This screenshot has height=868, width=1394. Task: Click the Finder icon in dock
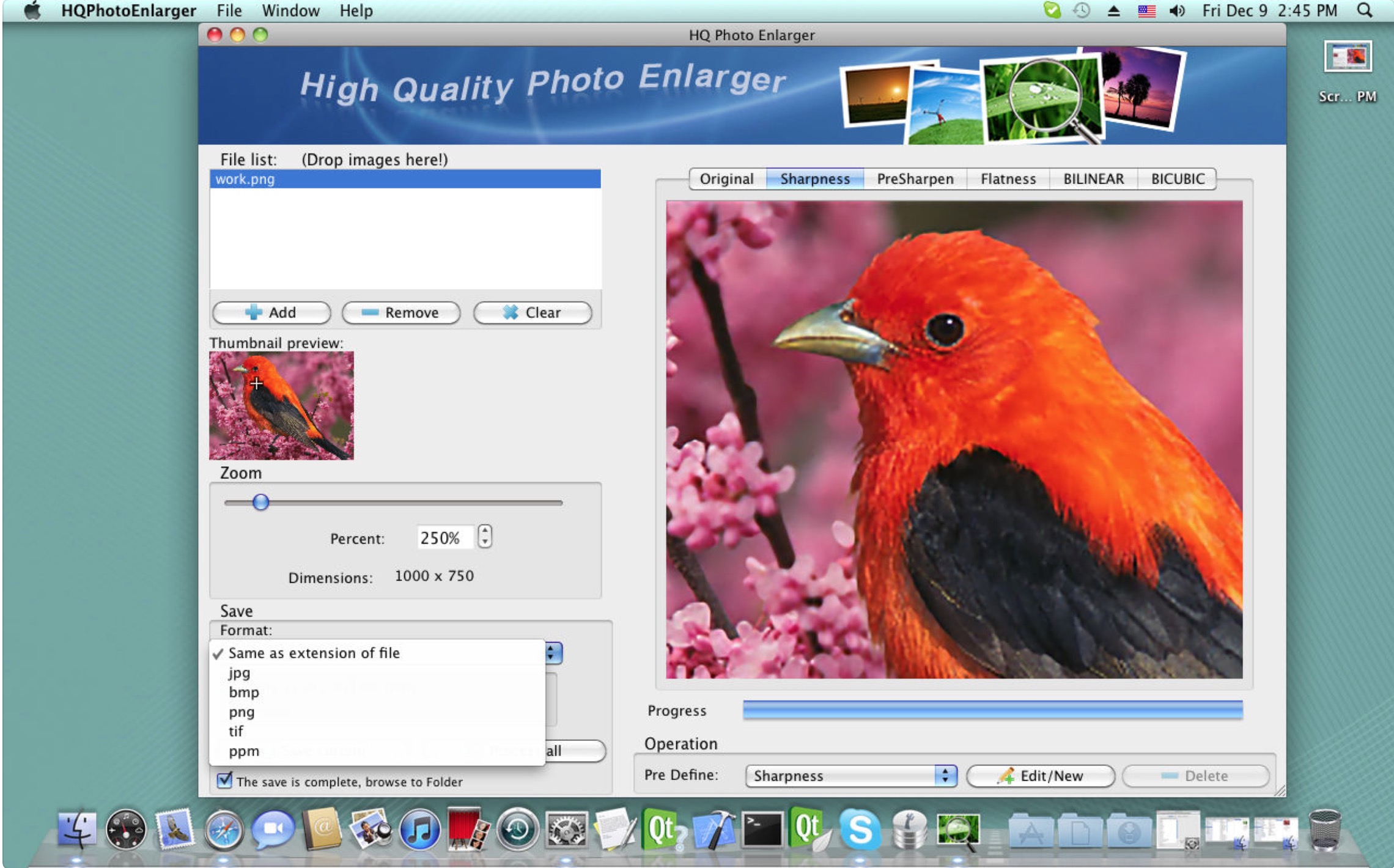click(x=77, y=830)
